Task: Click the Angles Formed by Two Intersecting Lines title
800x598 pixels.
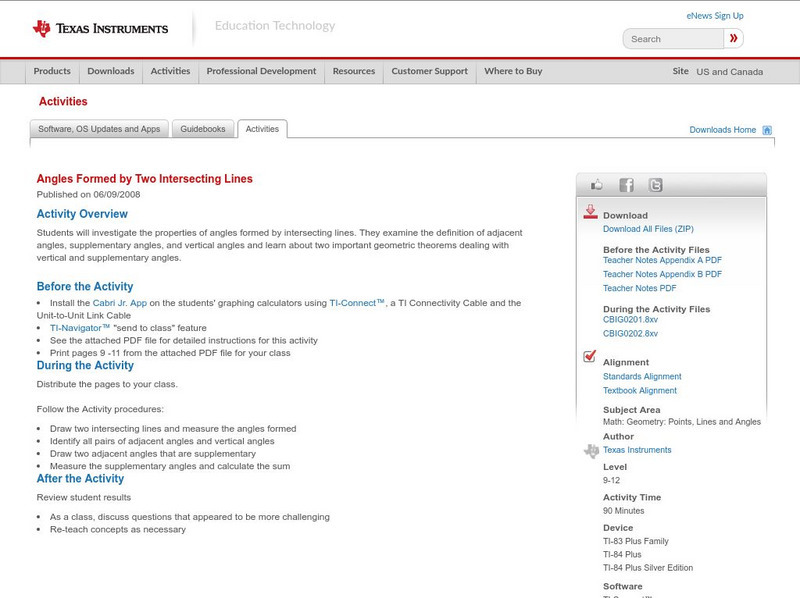Action: 144,179
